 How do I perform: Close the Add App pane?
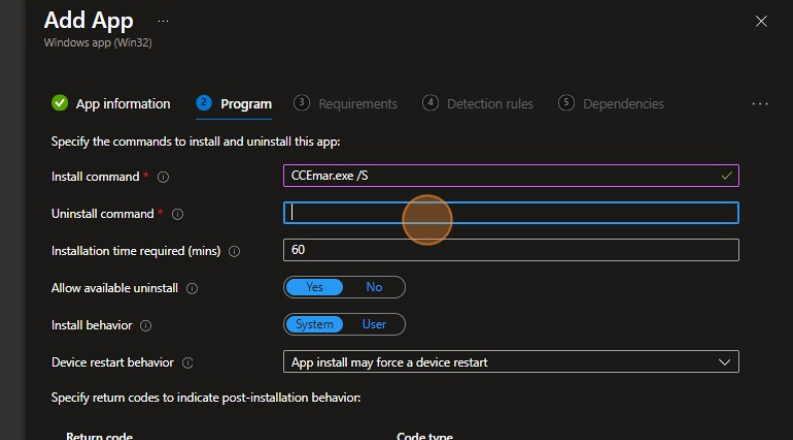click(x=761, y=21)
